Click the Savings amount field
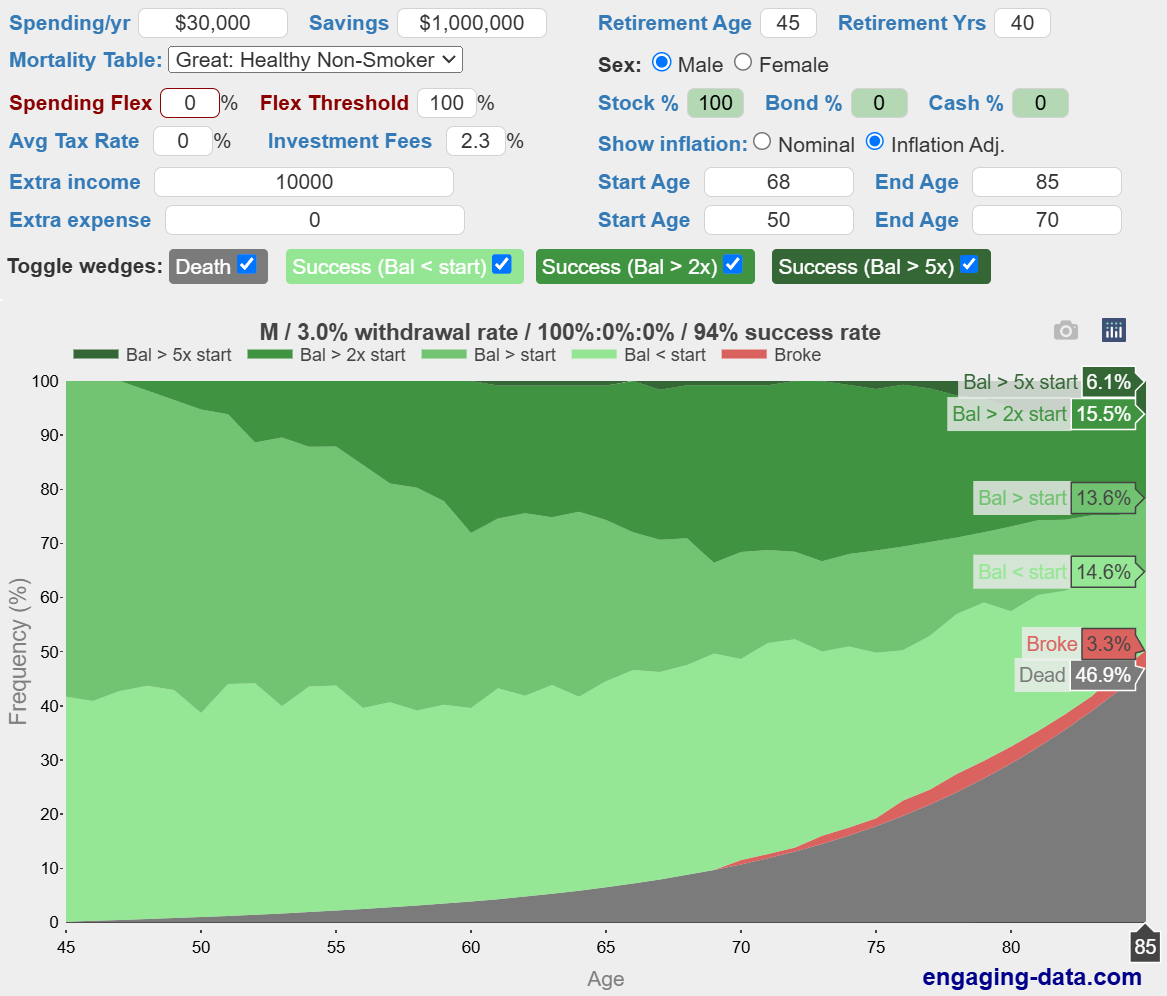1167x996 pixels. click(472, 23)
